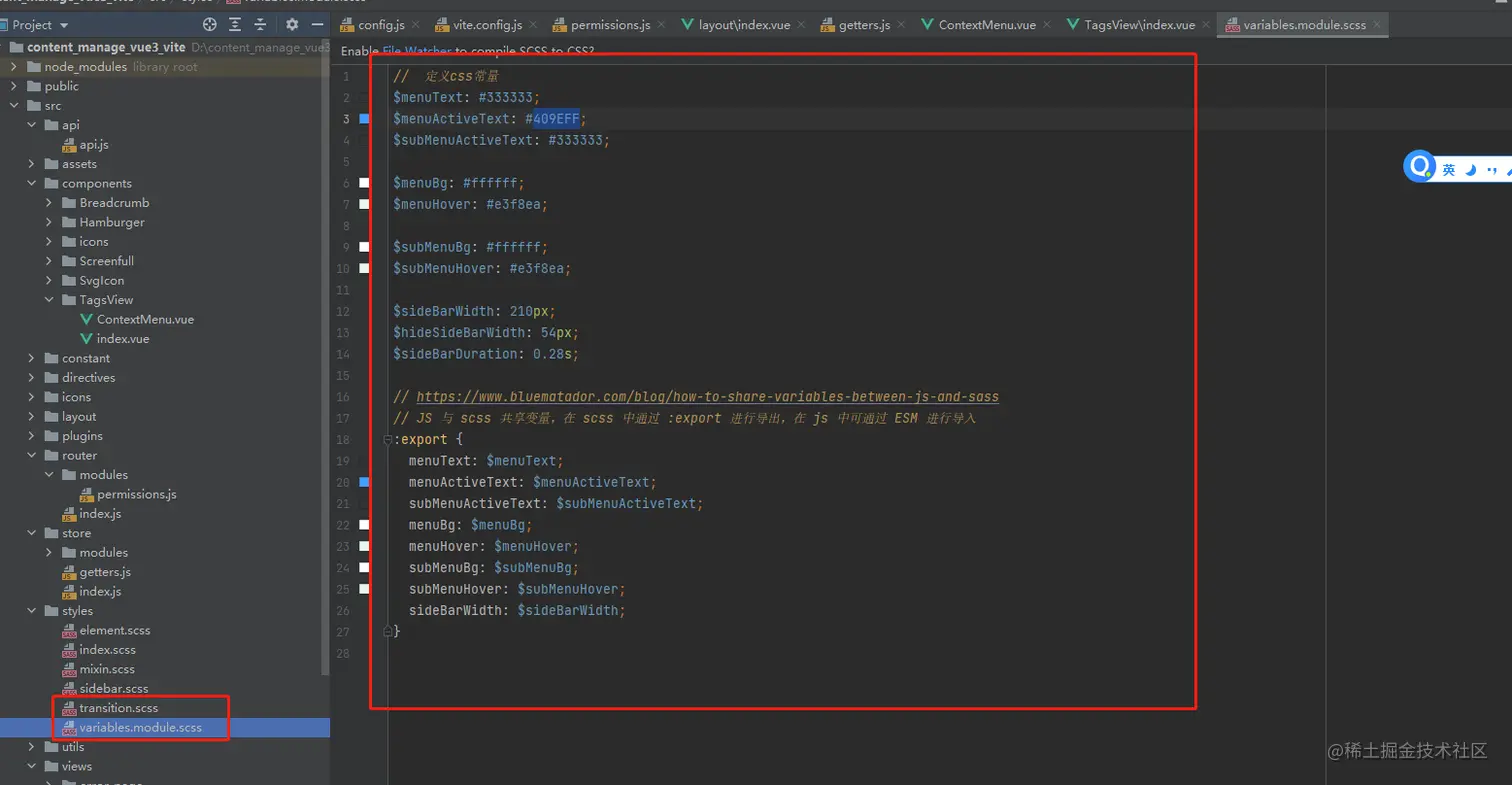Click the $menuBg color swatch on line 6

[x=365, y=183]
